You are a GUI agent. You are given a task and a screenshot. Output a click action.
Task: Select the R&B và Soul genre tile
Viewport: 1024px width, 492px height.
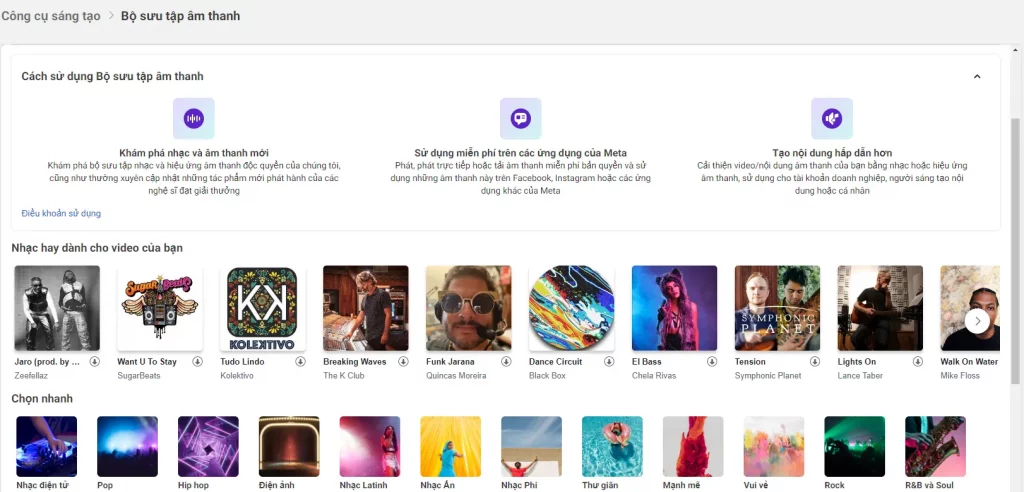[936, 446]
